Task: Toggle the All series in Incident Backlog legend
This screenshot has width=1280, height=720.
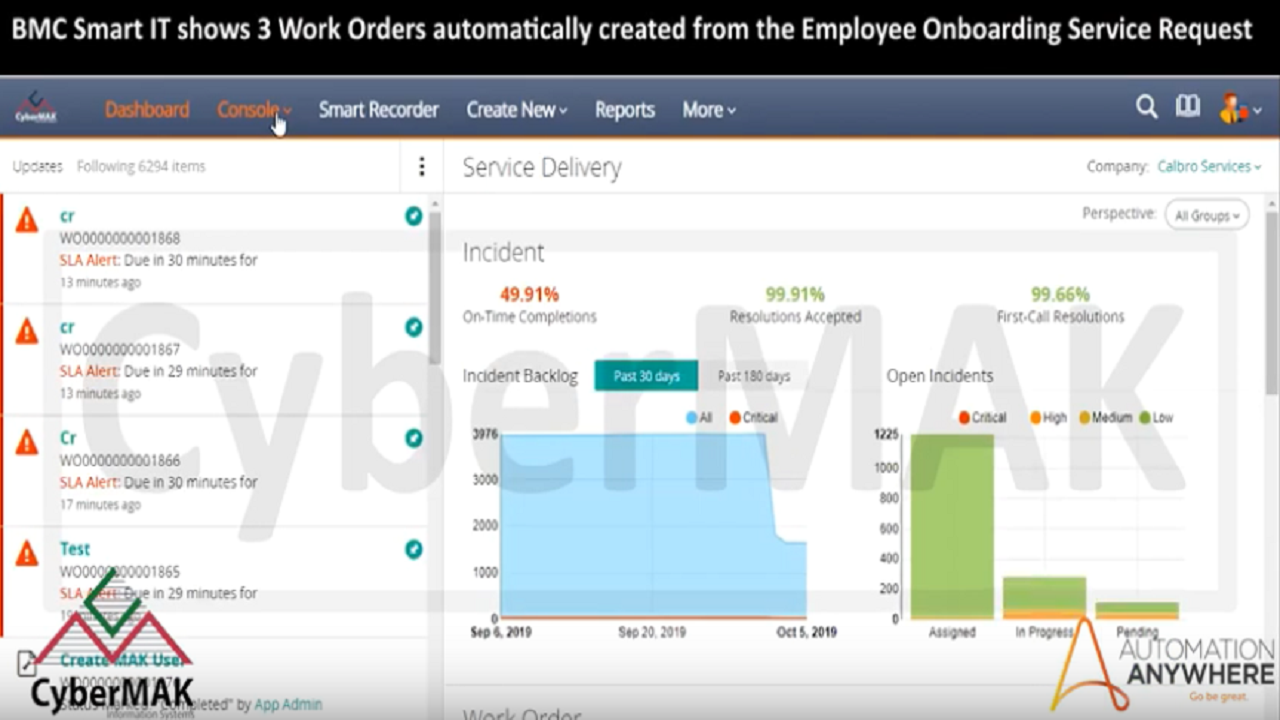Action: click(699, 417)
